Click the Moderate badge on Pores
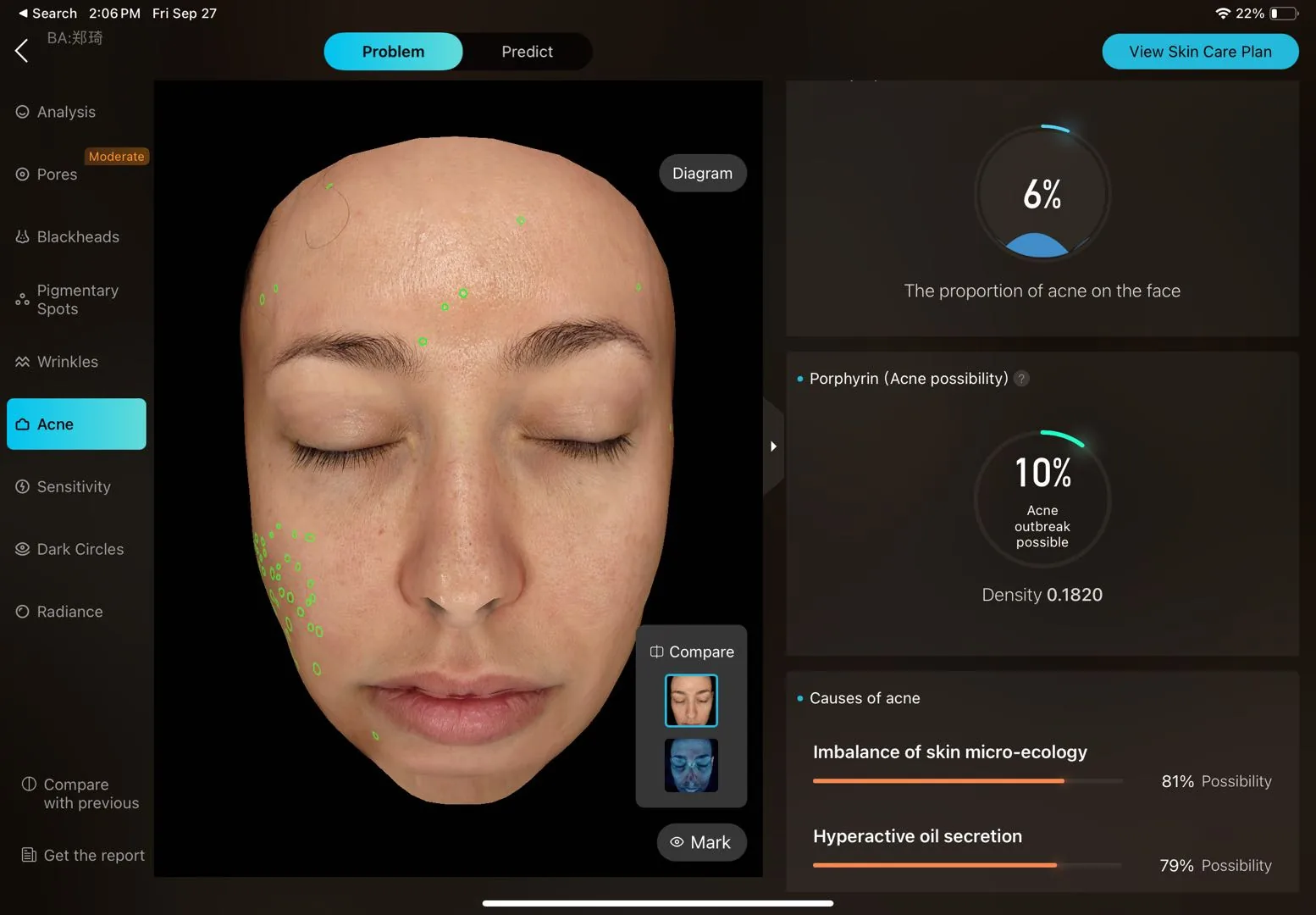The image size is (1316, 915). (x=117, y=157)
